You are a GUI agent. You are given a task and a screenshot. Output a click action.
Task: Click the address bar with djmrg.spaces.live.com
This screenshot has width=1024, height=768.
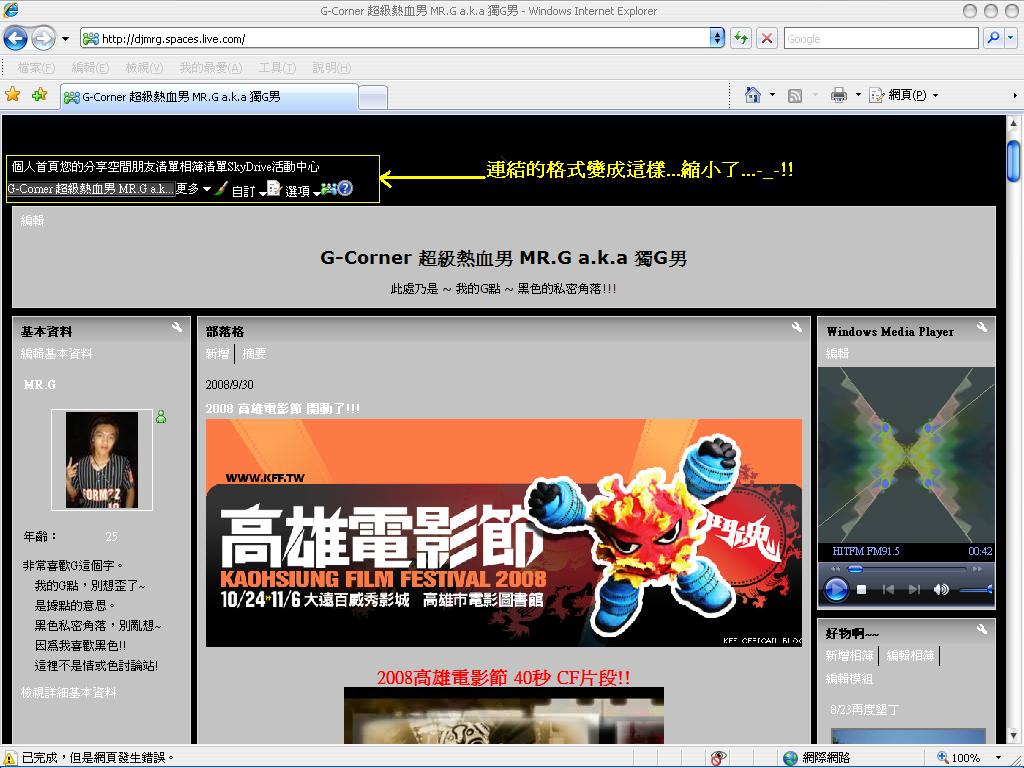(395, 39)
